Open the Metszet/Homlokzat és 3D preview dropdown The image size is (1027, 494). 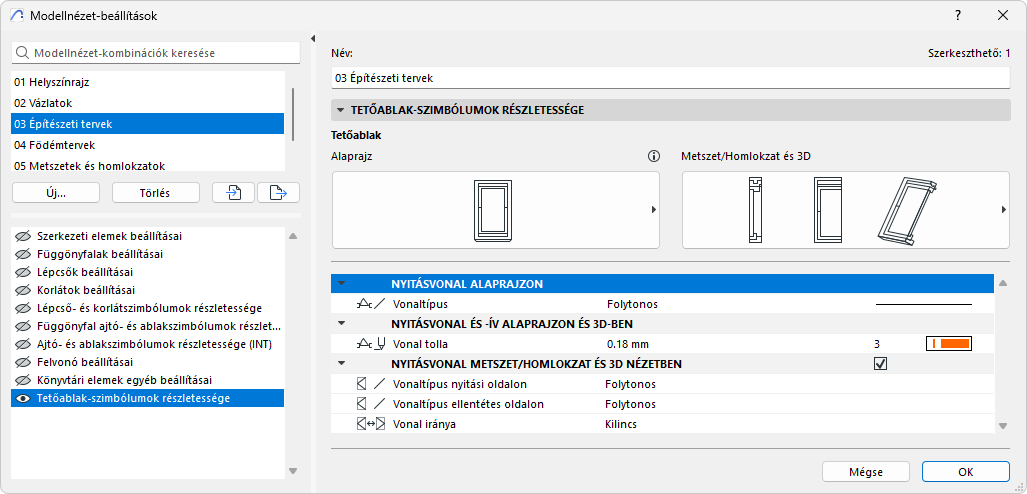(1003, 210)
